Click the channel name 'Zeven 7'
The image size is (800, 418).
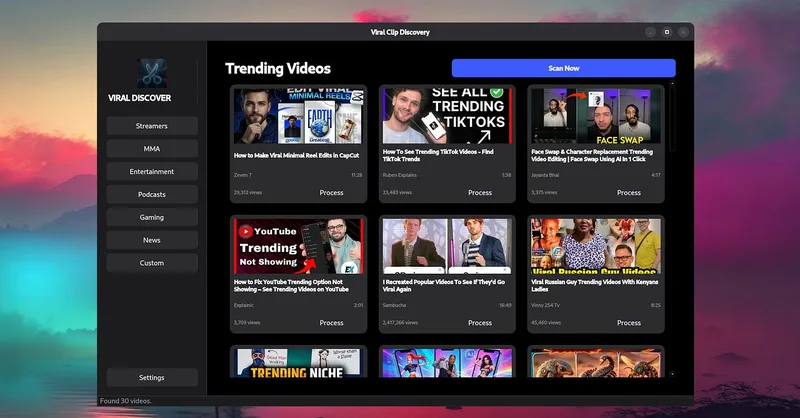coord(242,175)
